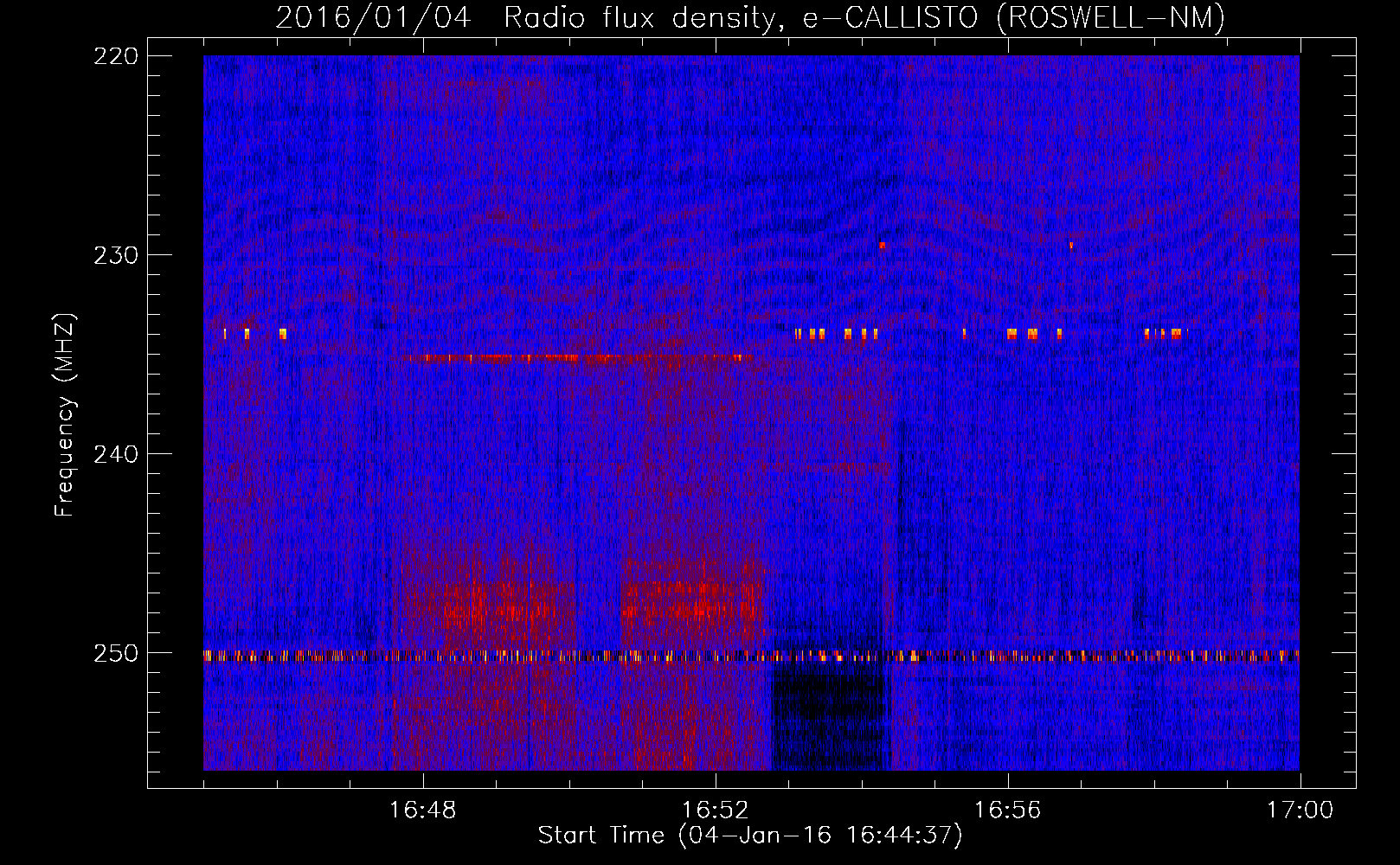Image resolution: width=1400 pixels, height=865 pixels.
Task: Click the plot title "Radio flux density, e-CALLISTO (ROSWELL-NM)"
Action: click(864, 17)
